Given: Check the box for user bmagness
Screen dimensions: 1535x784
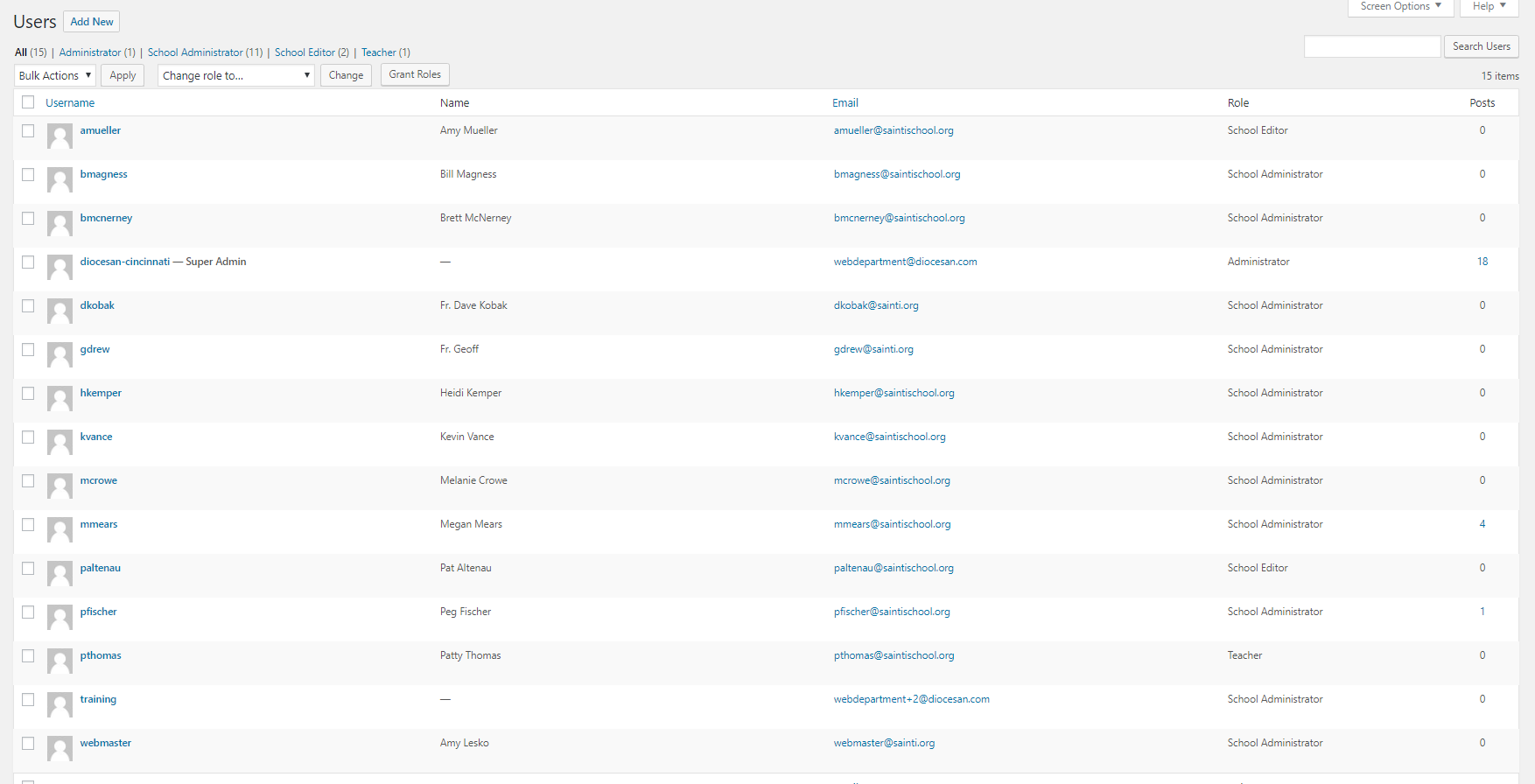Looking at the screenshot, I should click(x=28, y=174).
